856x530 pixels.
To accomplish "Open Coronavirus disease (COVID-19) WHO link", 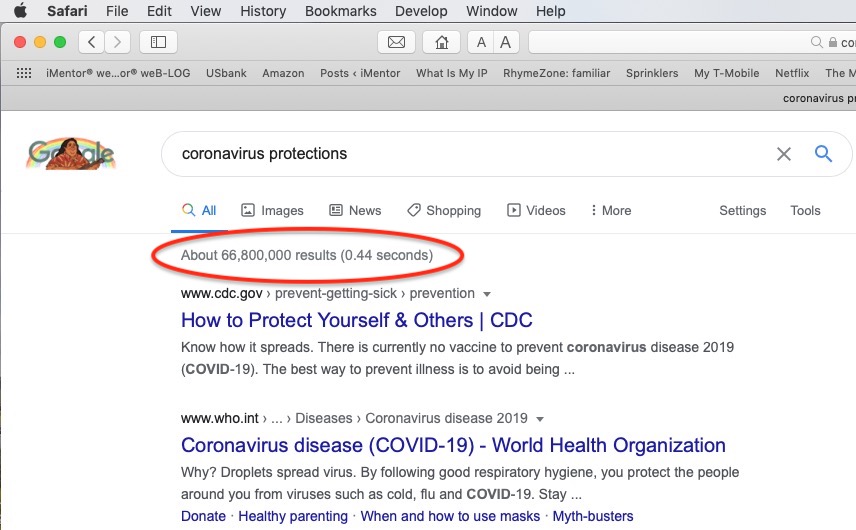I will (x=453, y=445).
